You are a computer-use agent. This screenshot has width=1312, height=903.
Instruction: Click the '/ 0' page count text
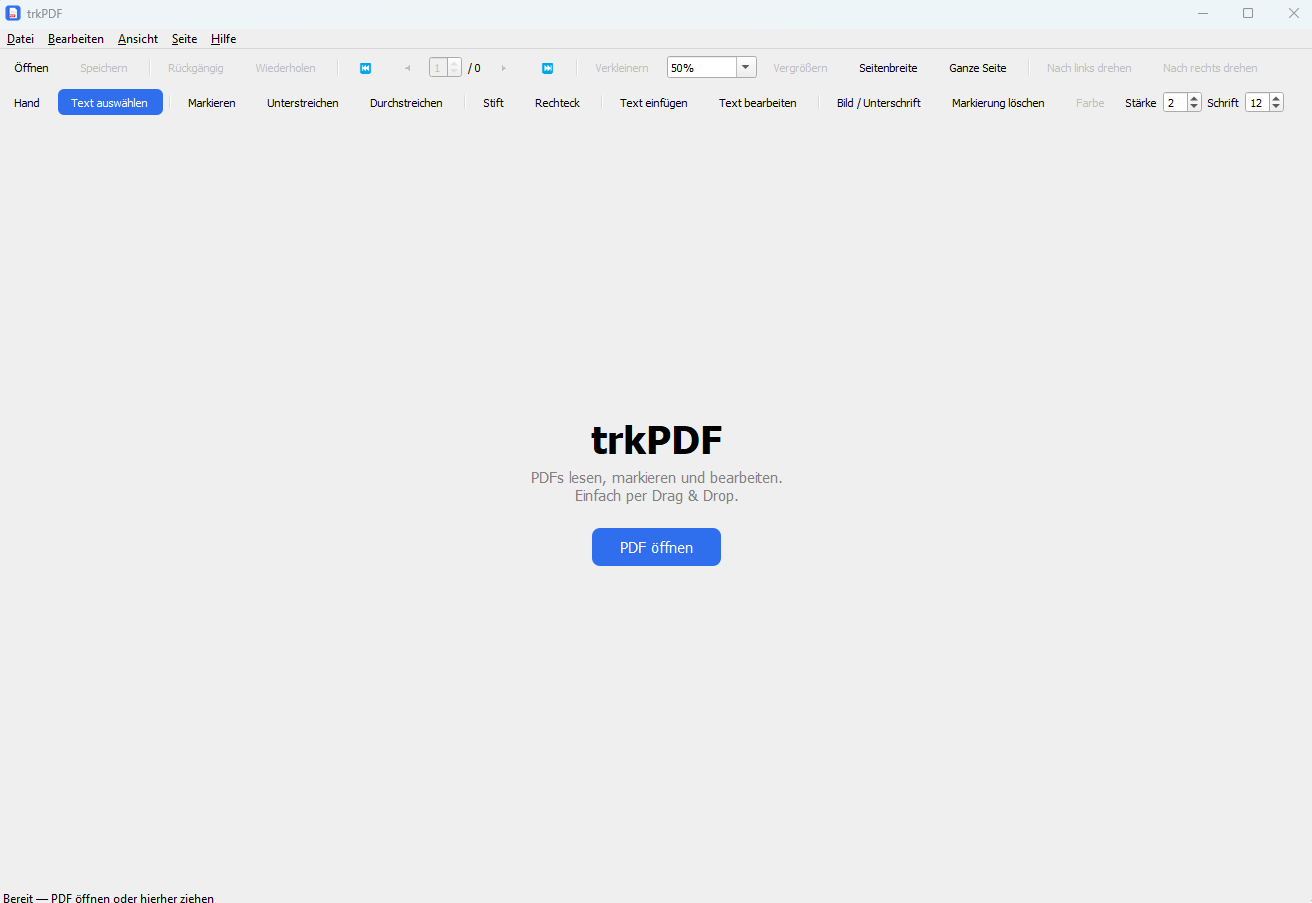click(x=474, y=68)
